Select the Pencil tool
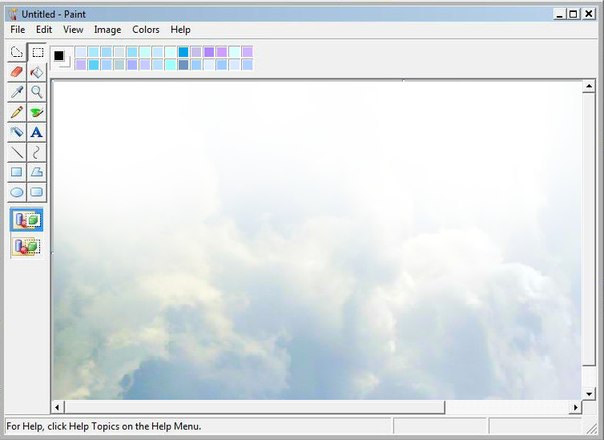Viewport: 604px width, 440px height. (x=17, y=112)
